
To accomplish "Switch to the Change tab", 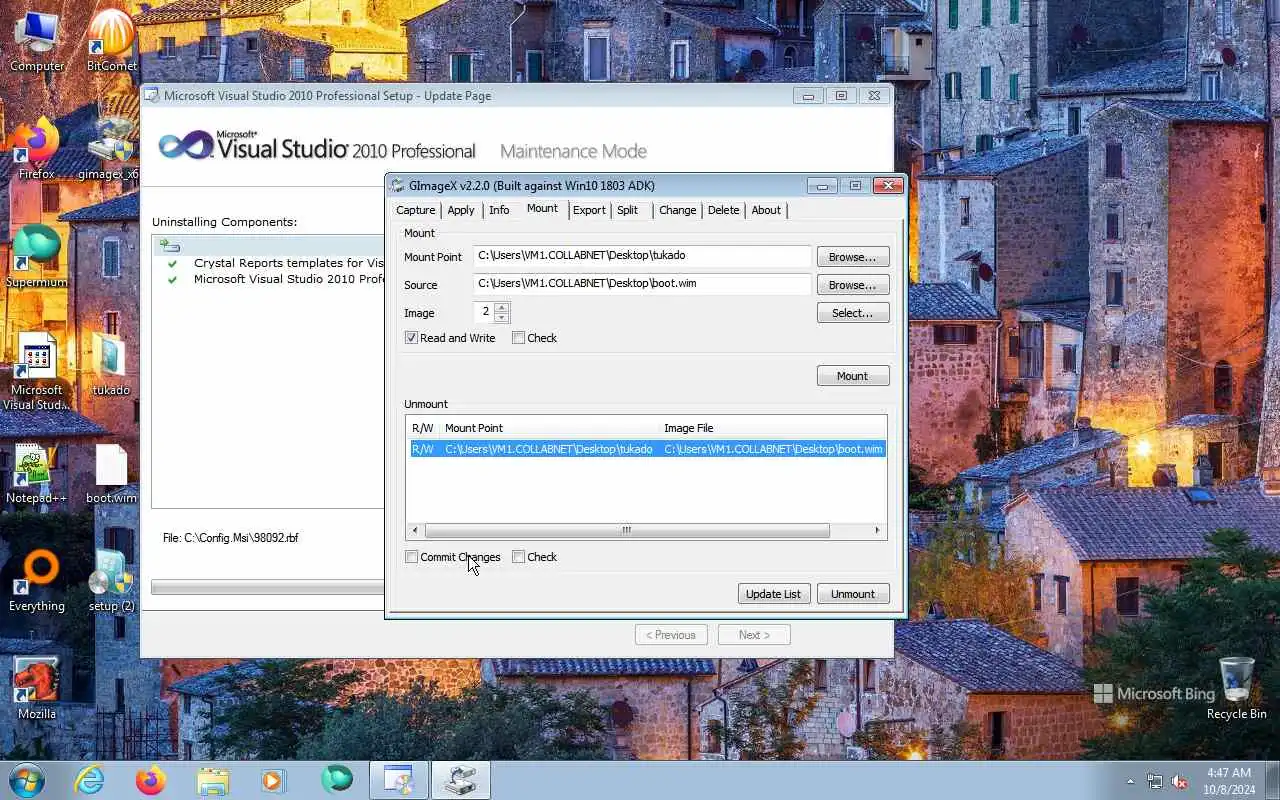I will (x=677, y=210).
